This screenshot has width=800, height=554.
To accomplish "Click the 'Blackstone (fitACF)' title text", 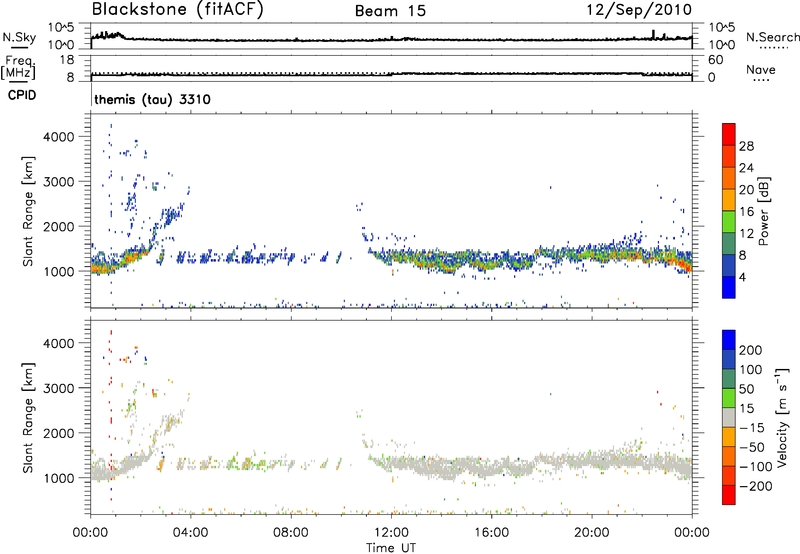I will [177, 9].
